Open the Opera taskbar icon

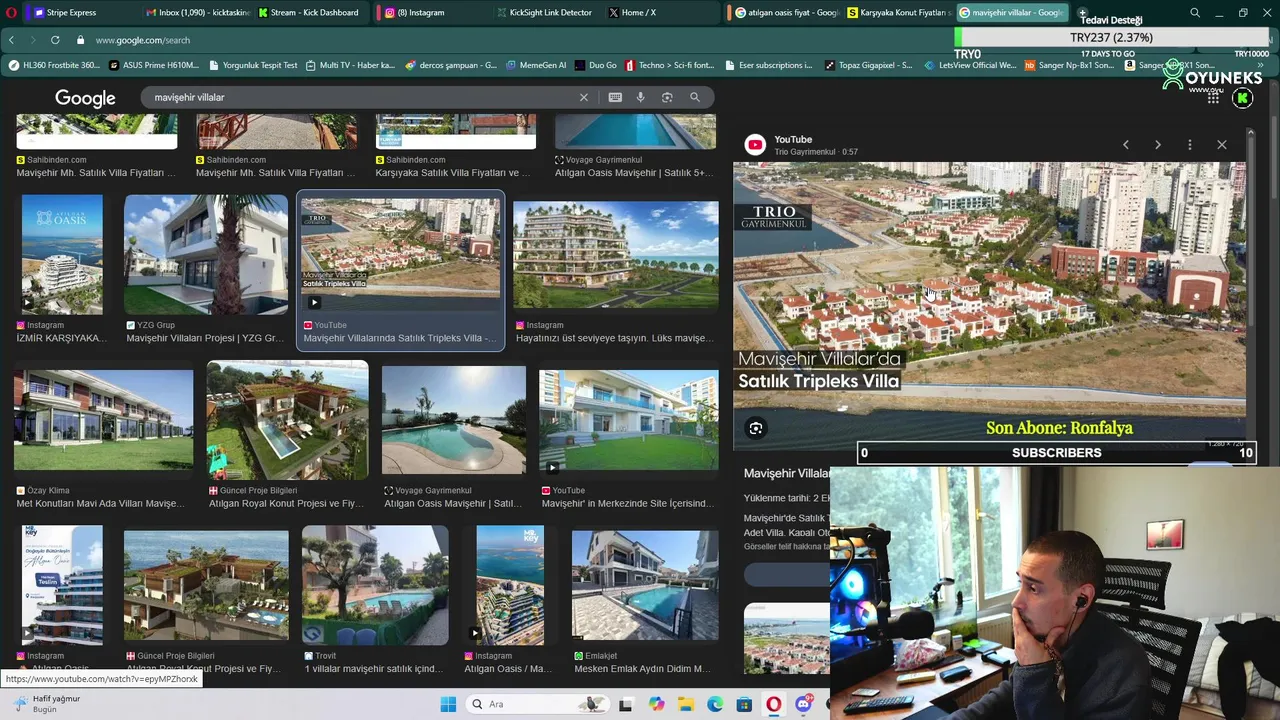pyautogui.click(x=774, y=704)
